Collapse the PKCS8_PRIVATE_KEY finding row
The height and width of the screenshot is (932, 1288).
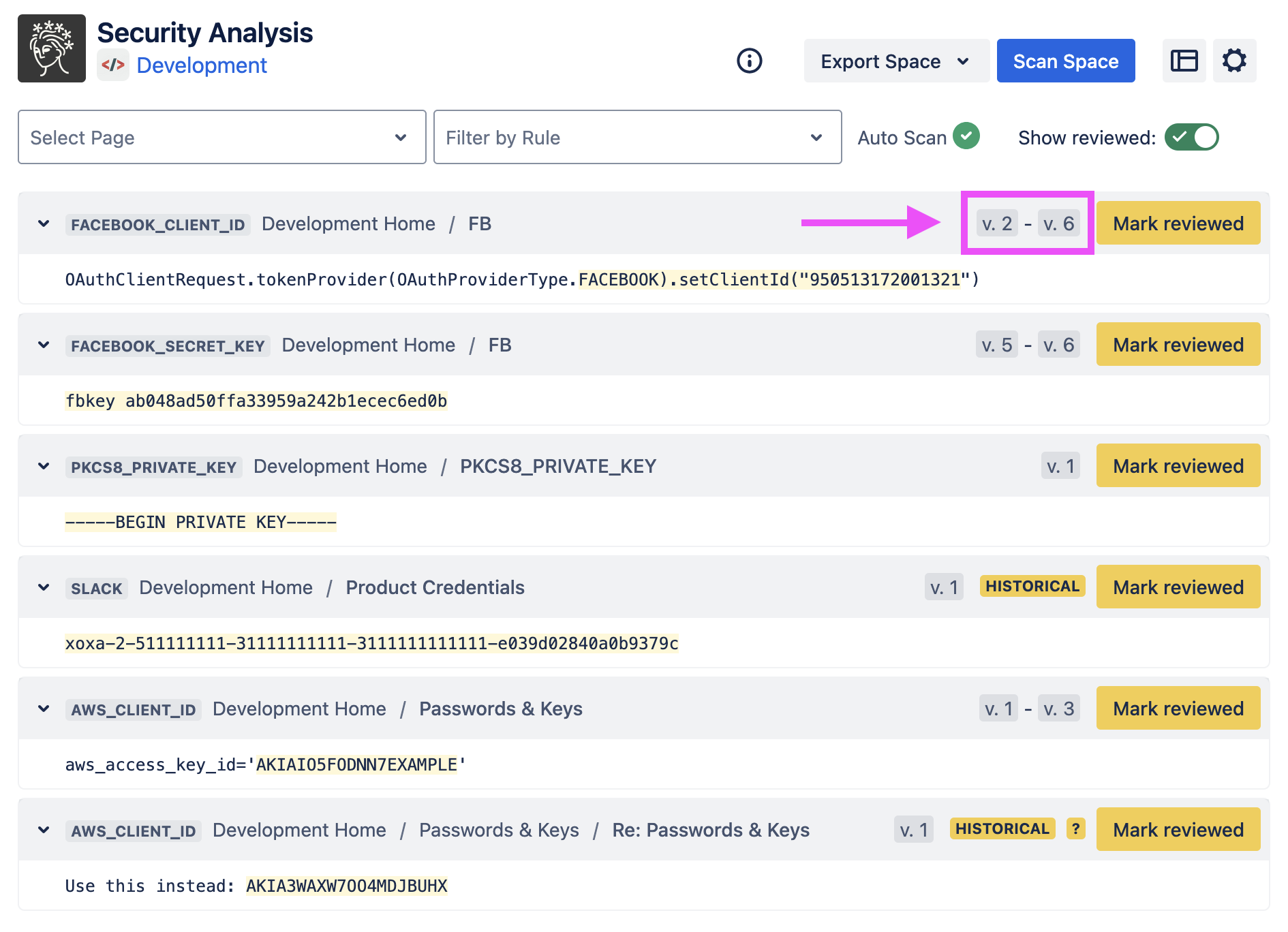[x=44, y=466]
